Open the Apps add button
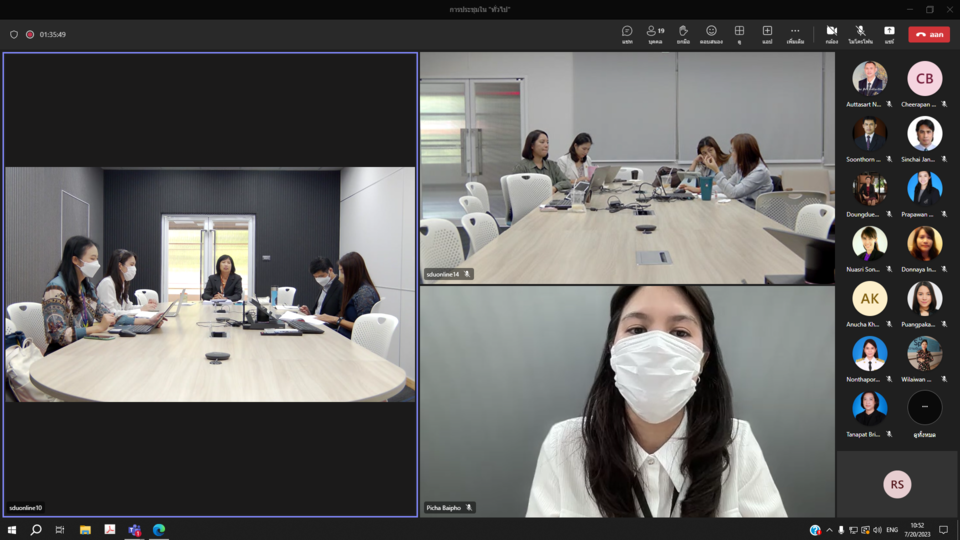The width and height of the screenshot is (960, 540). click(x=767, y=34)
